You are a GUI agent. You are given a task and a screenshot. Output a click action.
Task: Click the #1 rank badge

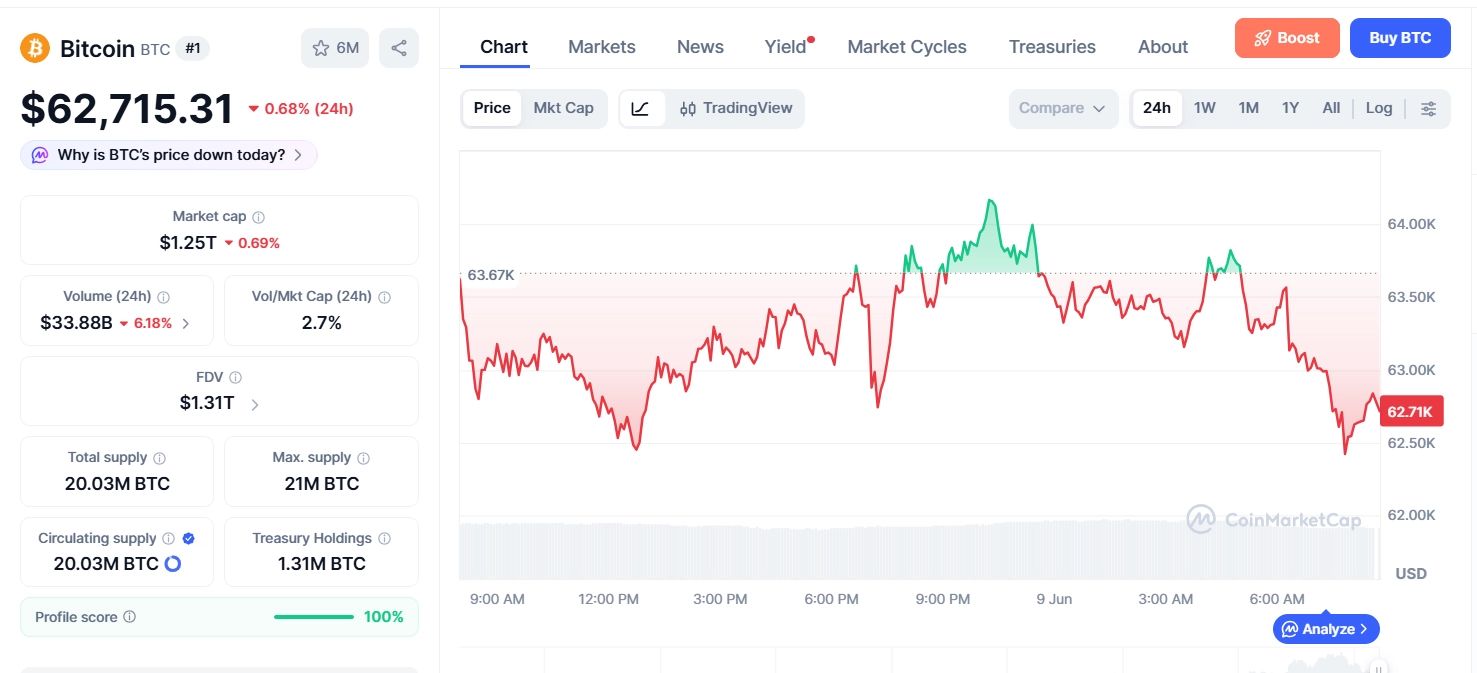pyautogui.click(x=193, y=47)
